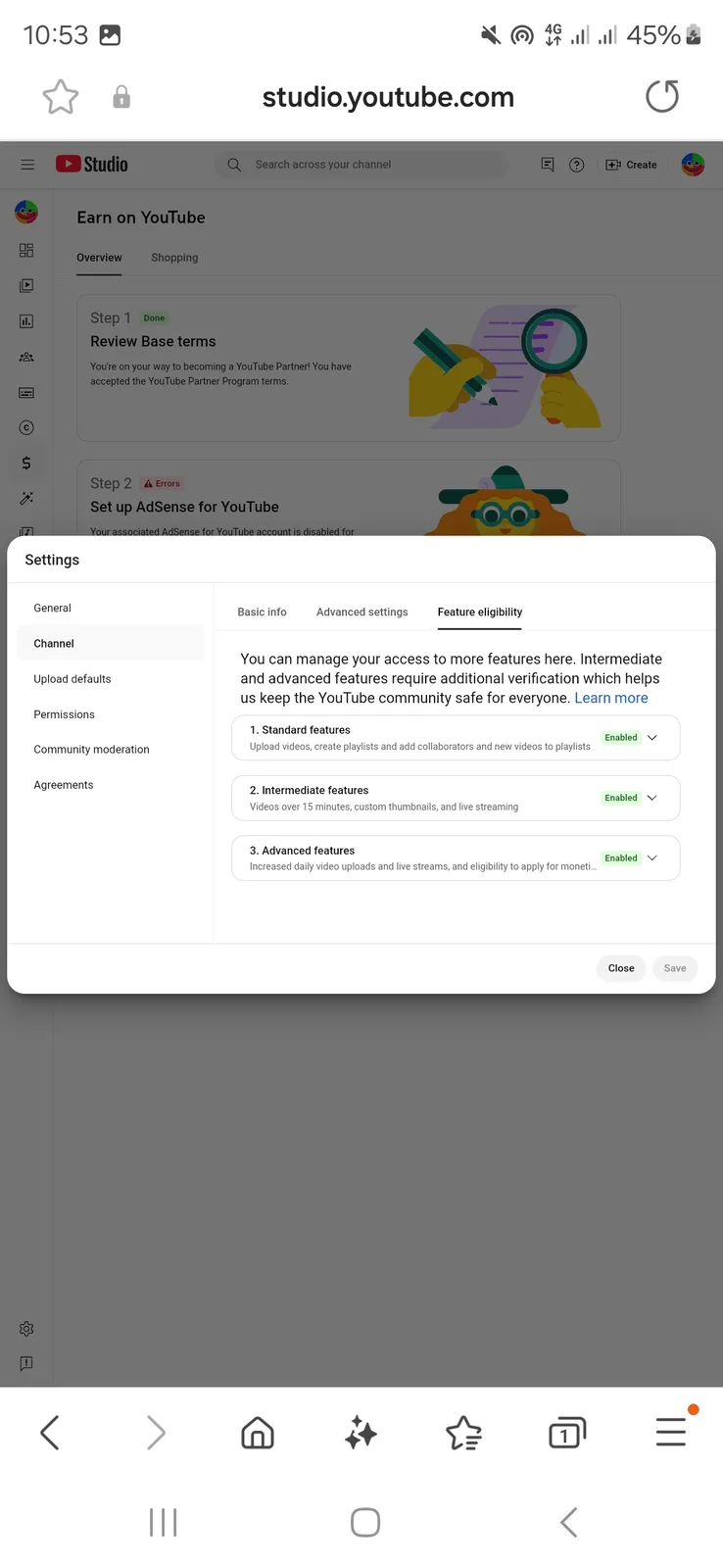Open the browser tabs counter icon

[x=566, y=1434]
